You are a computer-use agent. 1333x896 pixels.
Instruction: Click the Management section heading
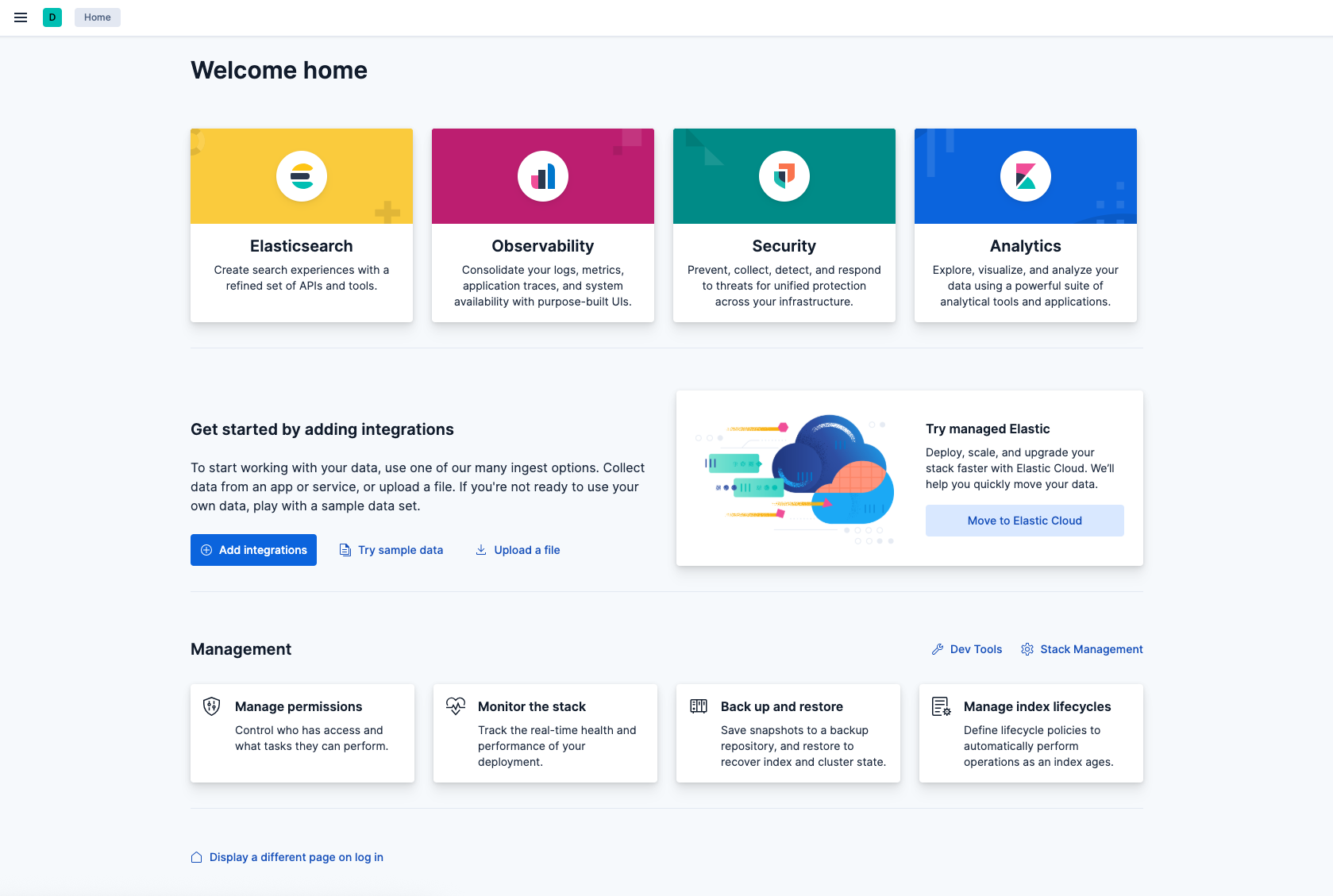[x=241, y=649]
